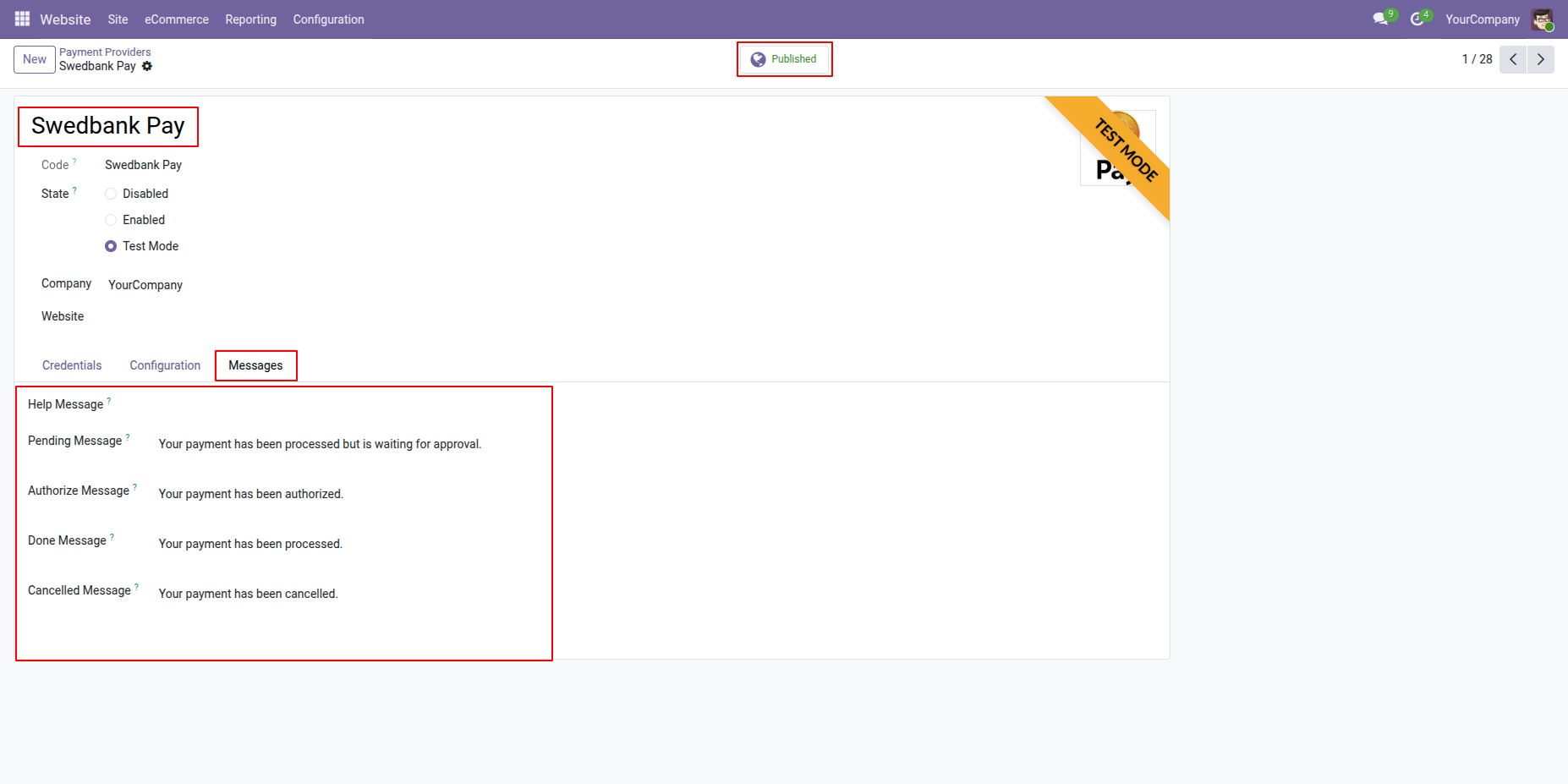Viewport: 1568px width, 784px height.
Task: Open the YourCompany switcher in top bar
Action: (1482, 19)
